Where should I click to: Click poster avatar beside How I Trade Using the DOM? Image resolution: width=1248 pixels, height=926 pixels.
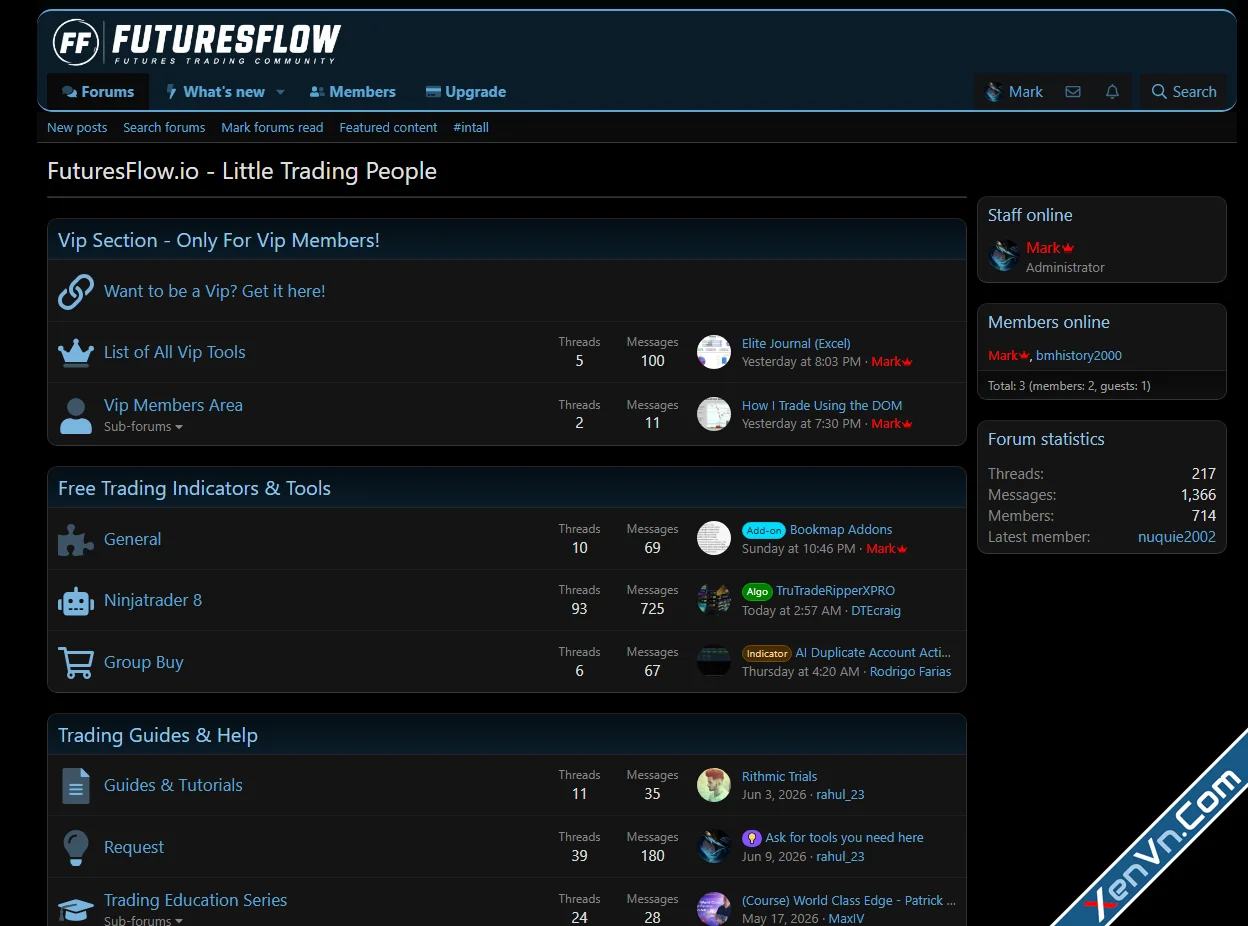(x=714, y=414)
